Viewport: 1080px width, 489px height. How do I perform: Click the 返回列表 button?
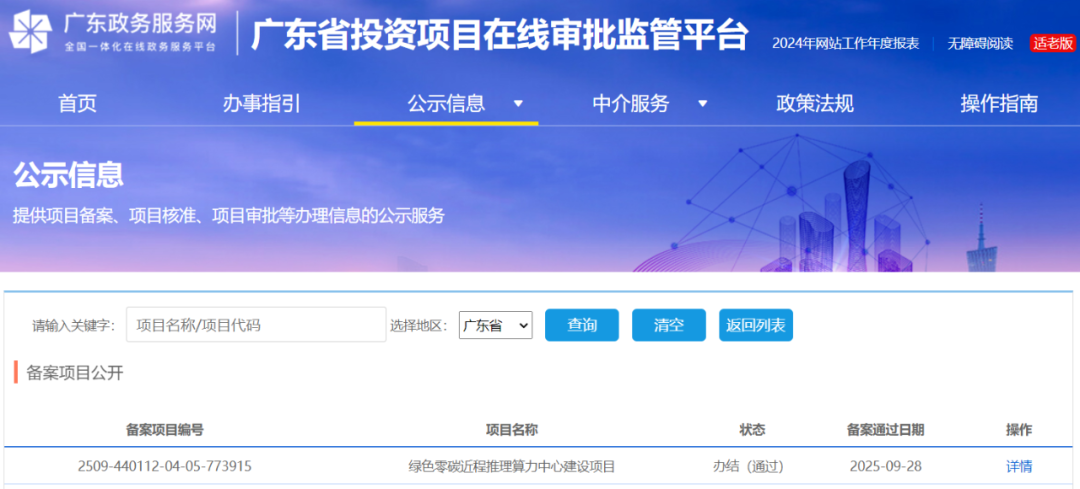755,325
